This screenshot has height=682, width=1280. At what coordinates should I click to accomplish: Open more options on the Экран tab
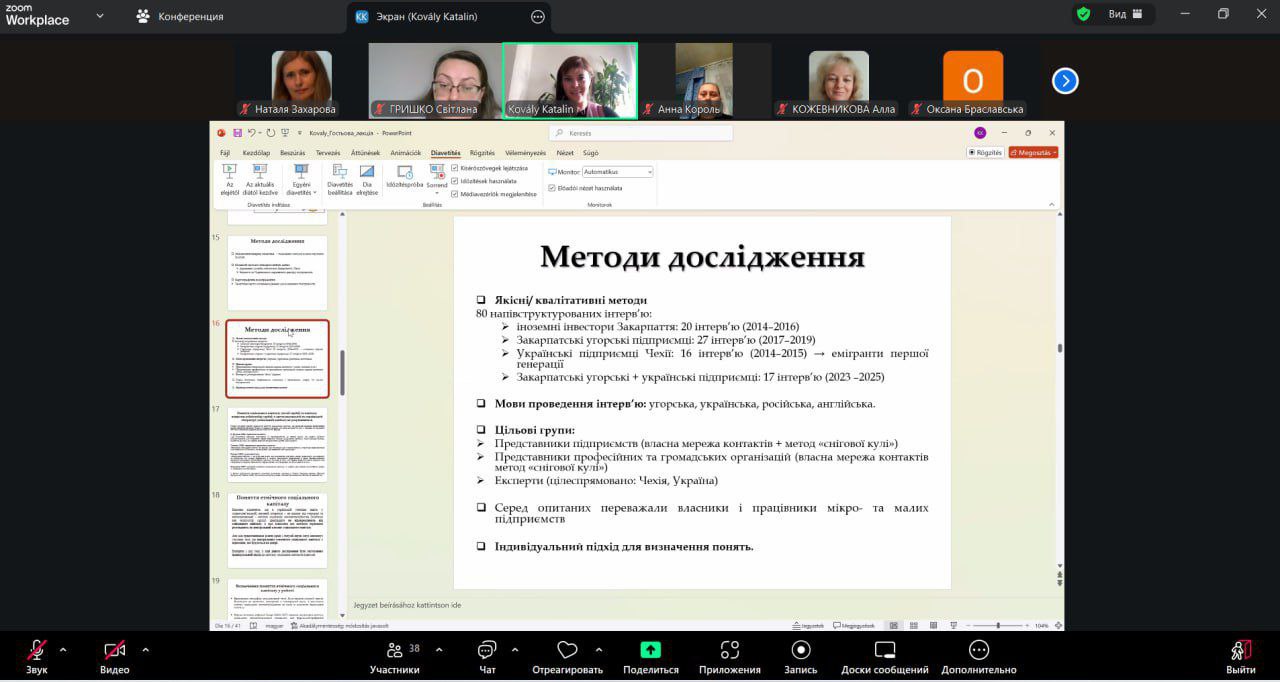tap(538, 16)
